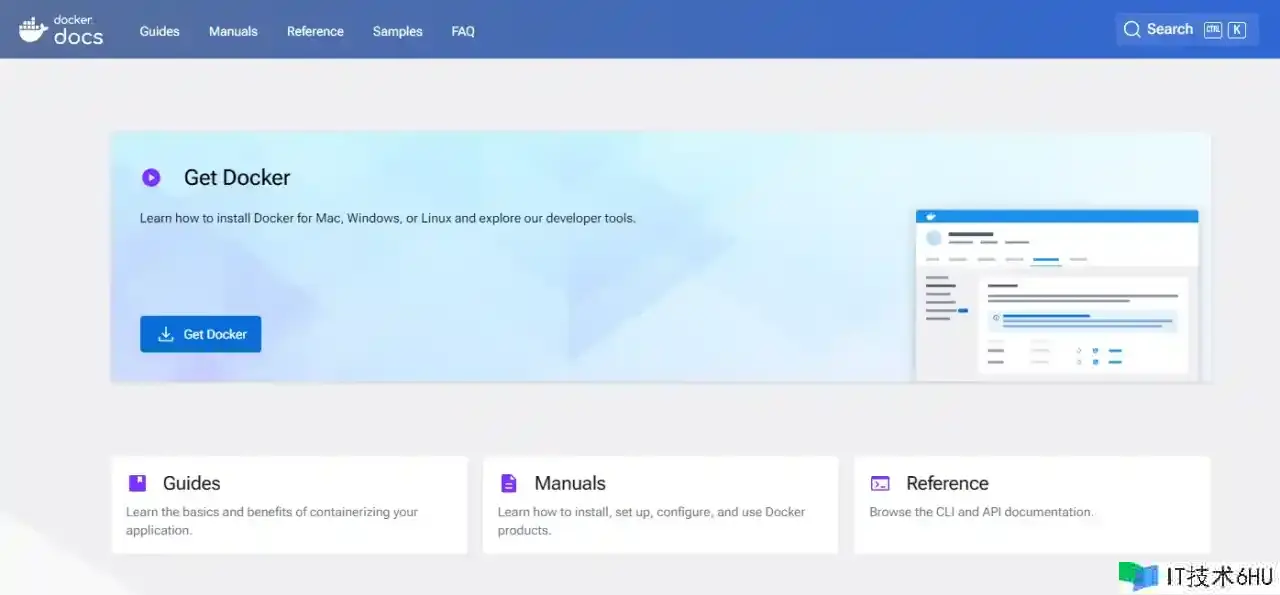Open the Guides card heading
Viewport: 1280px width, 595px height.
pyautogui.click(x=191, y=483)
